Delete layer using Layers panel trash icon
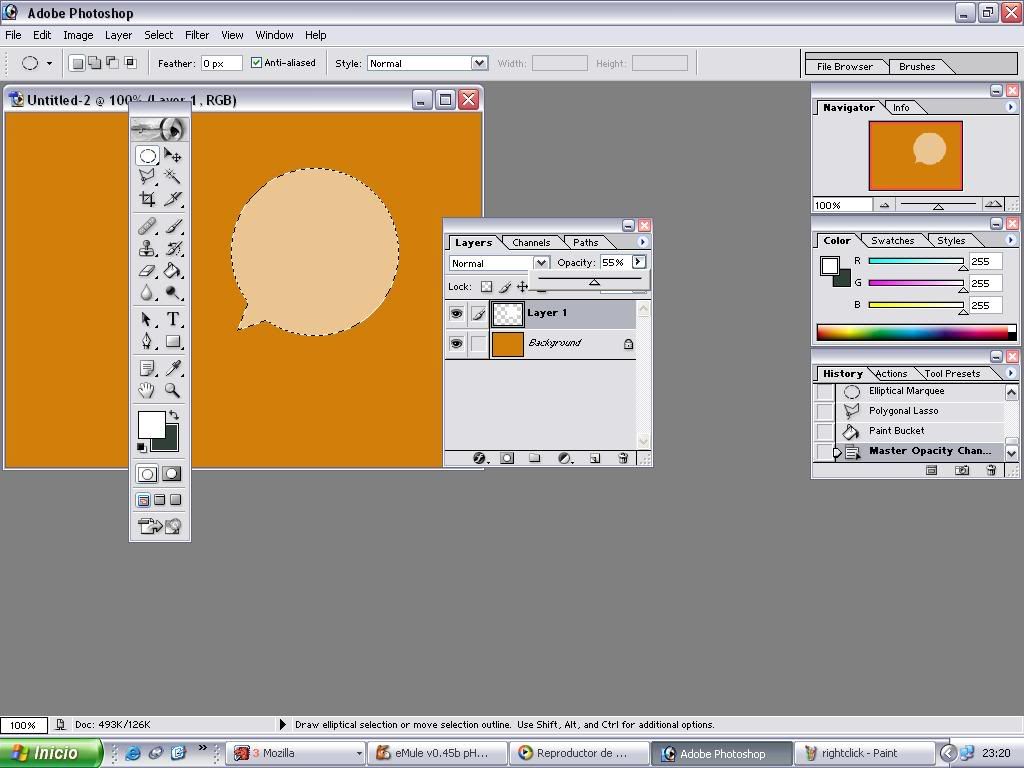The width and height of the screenshot is (1024, 768). click(x=622, y=458)
